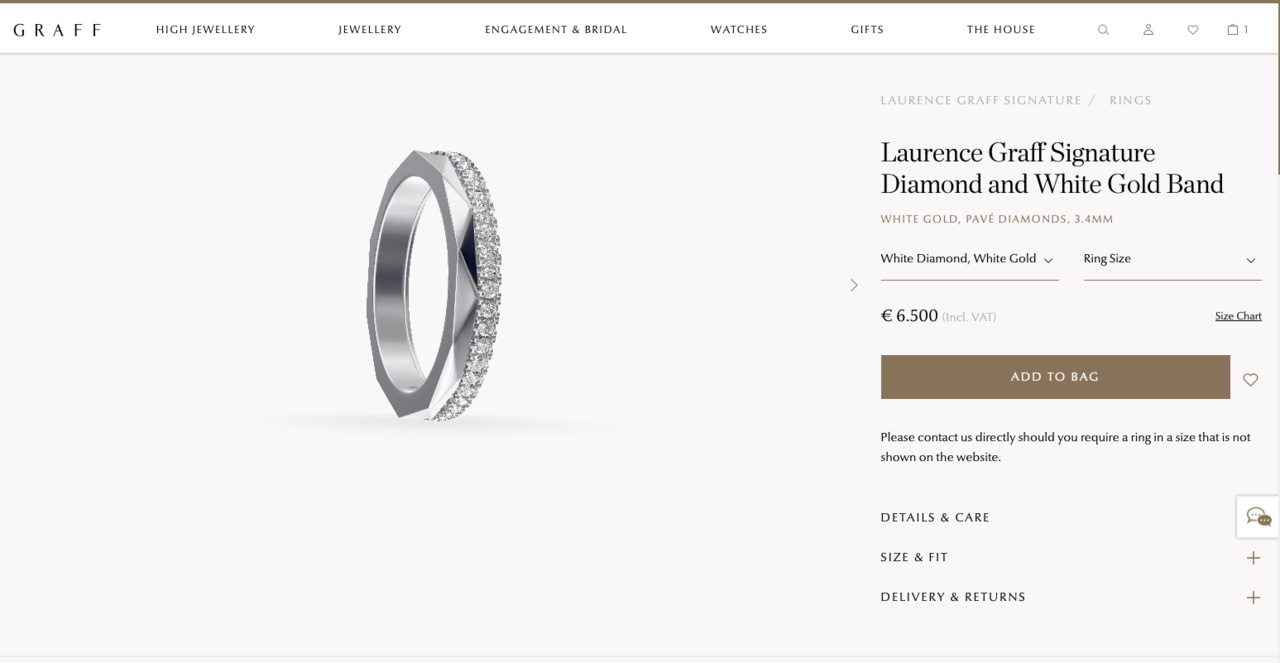Open the live chat bubble widget
The width and height of the screenshot is (1280, 663).
(1258, 517)
